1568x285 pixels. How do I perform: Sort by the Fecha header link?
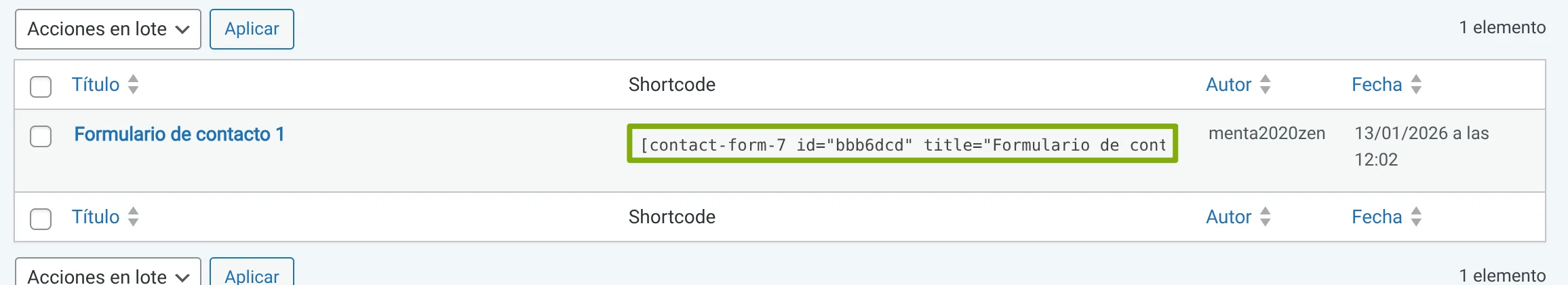point(1376,84)
